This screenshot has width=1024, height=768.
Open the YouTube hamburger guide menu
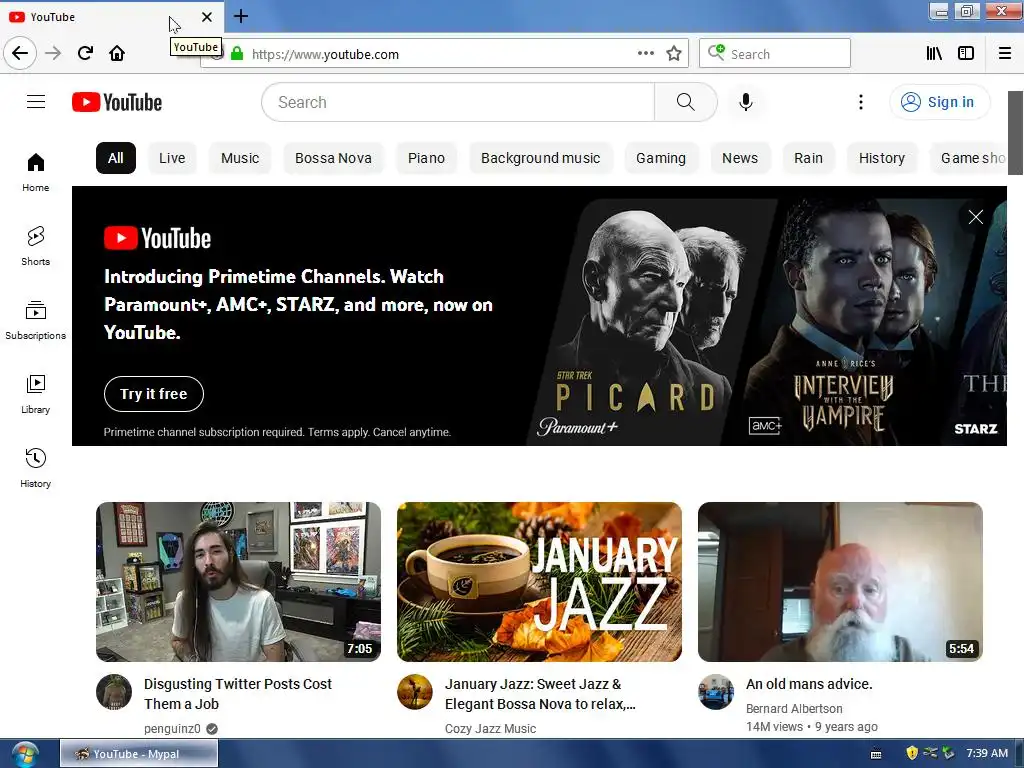pyautogui.click(x=36, y=102)
